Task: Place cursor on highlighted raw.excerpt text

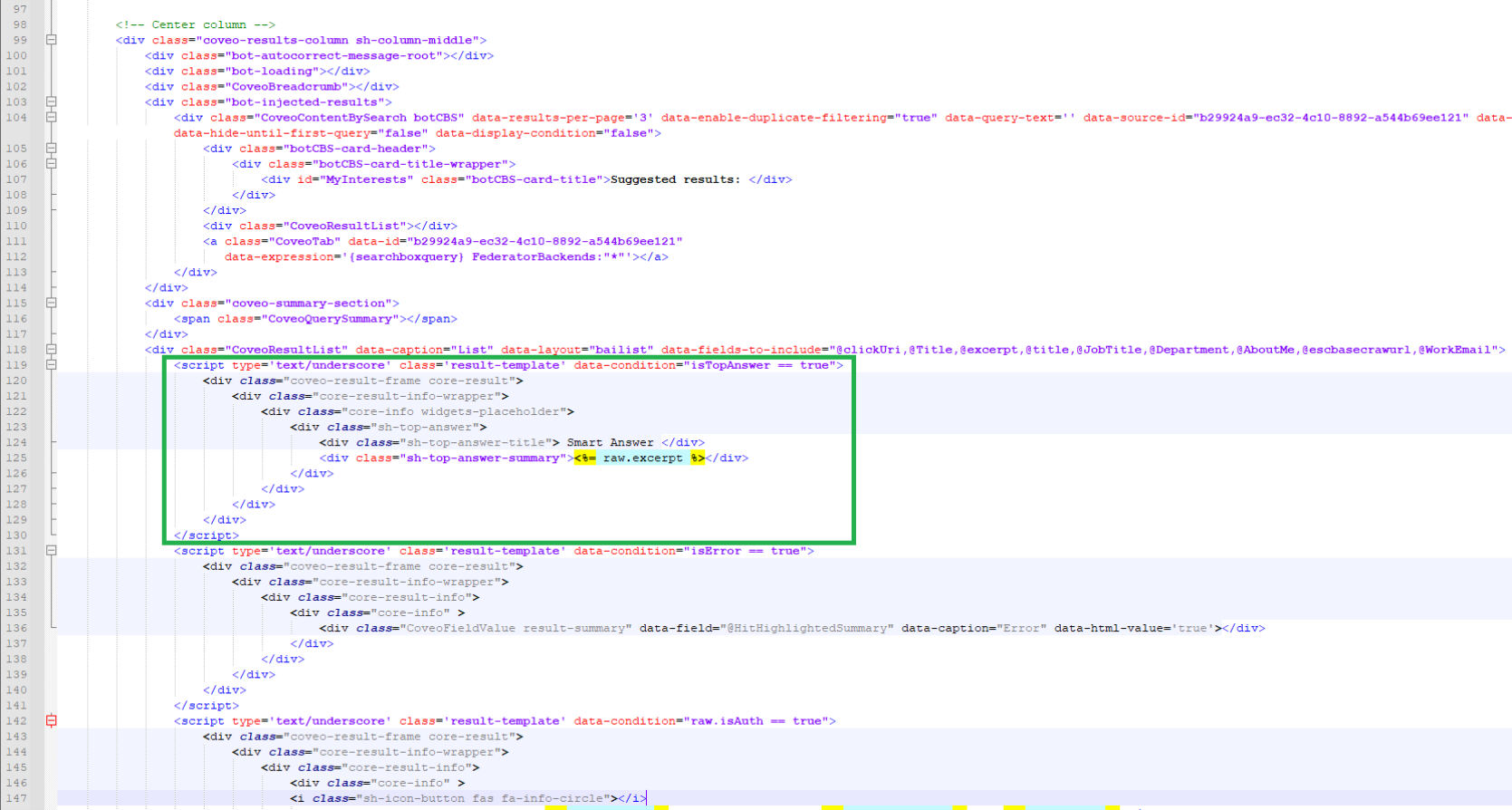Action: tap(642, 458)
